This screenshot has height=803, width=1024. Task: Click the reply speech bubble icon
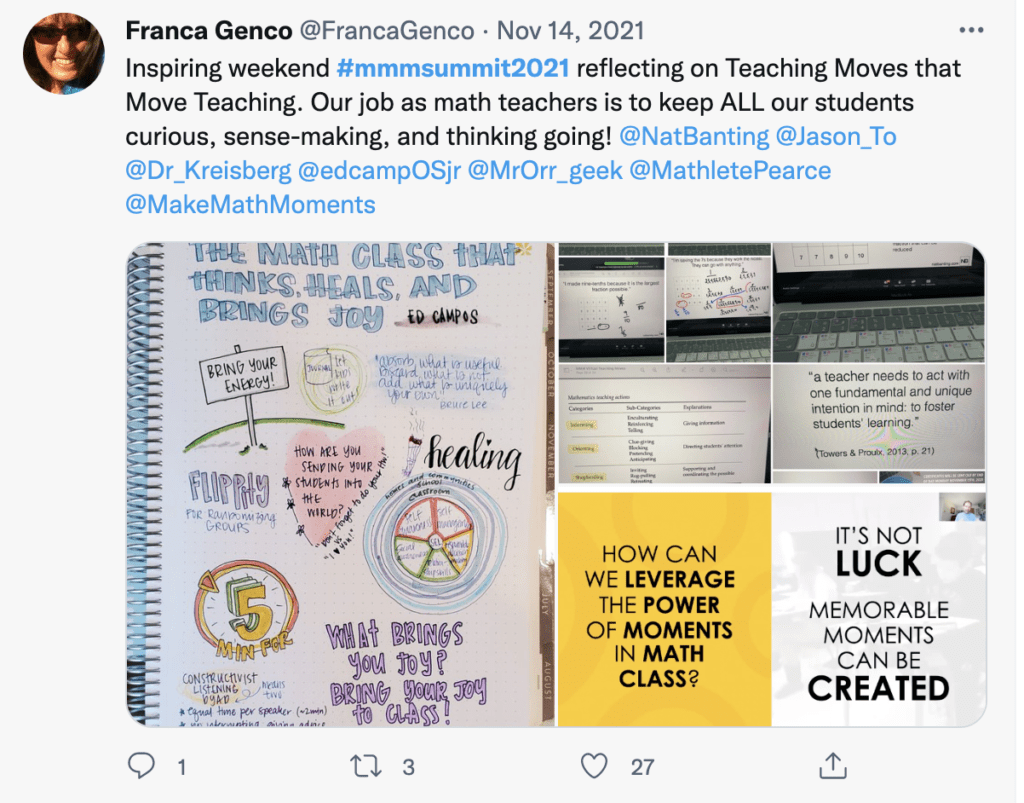(x=141, y=766)
